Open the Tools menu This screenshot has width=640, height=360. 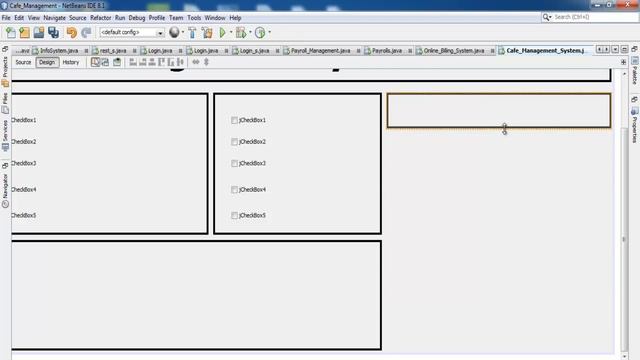[194, 18]
